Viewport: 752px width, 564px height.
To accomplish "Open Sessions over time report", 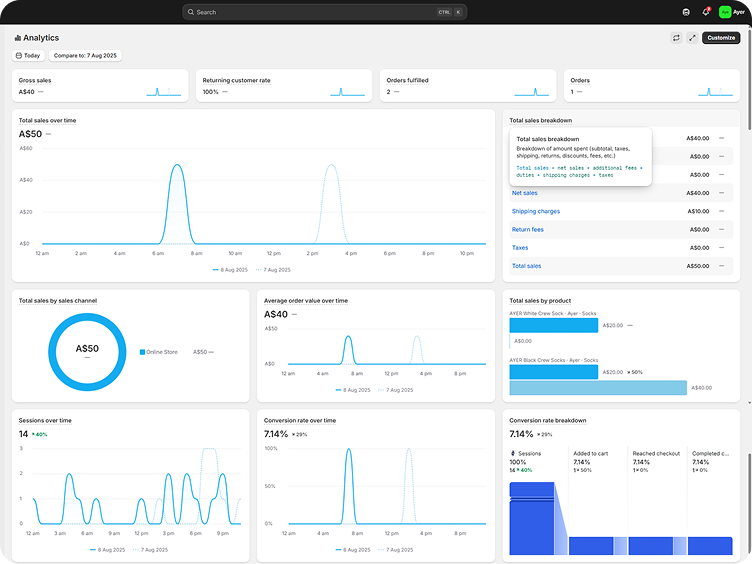I will pos(45,421).
